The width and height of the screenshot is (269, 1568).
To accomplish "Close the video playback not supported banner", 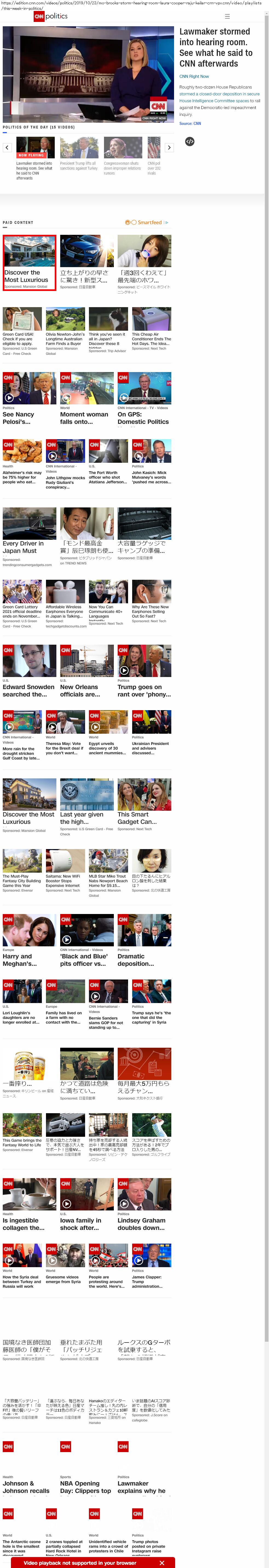I will pos(162,1563).
